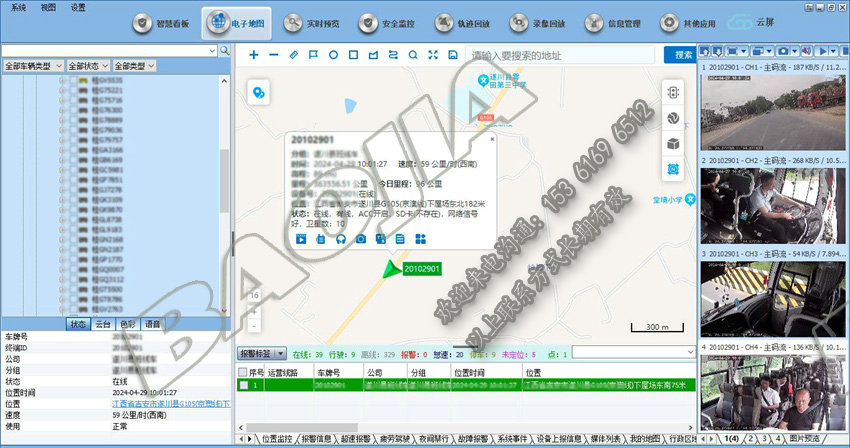The width and height of the screenshot is (850, 448).
Task: Click the zoom in plus icon on map toolbar
Action: [x=254, y=54]
